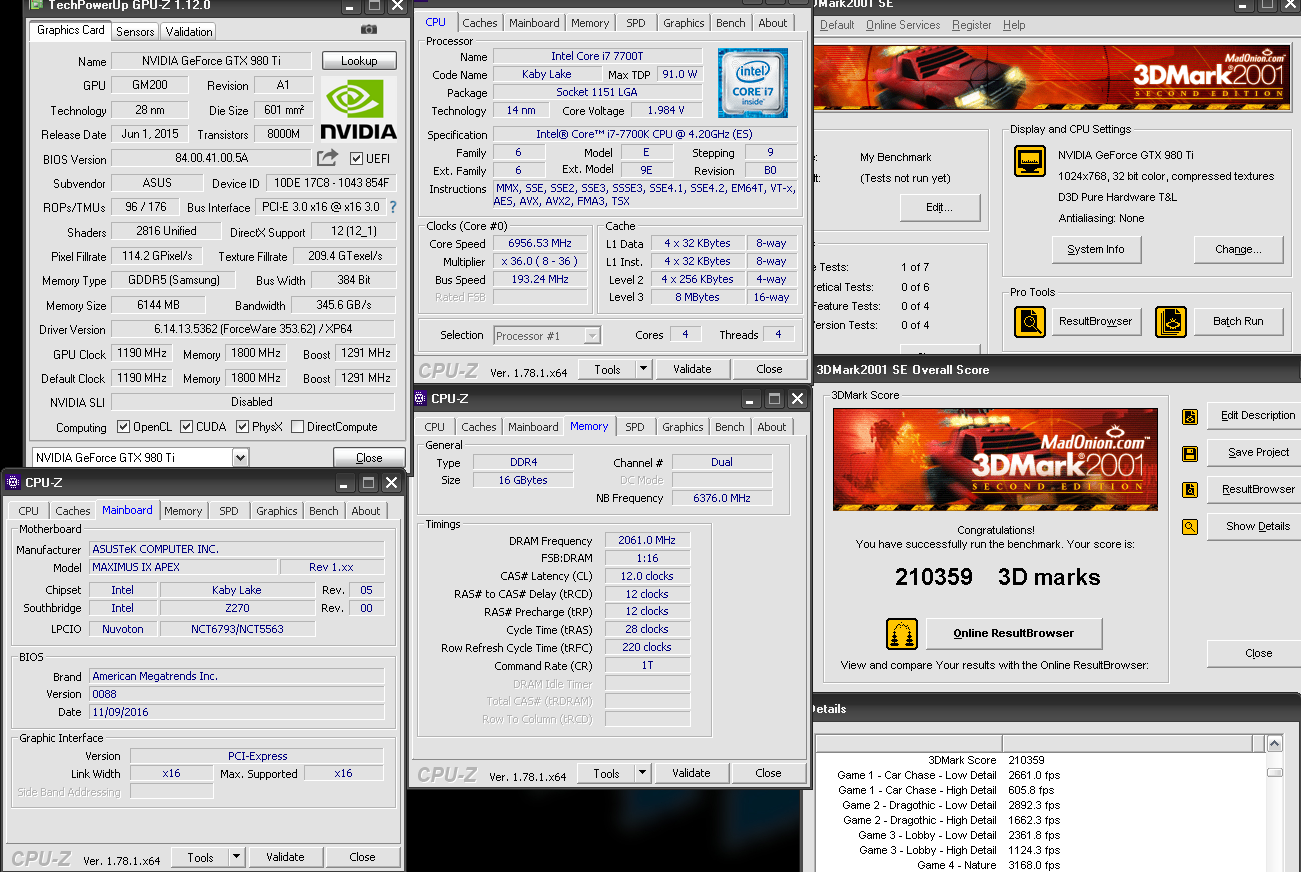Image resolution: width=1301 pixels, height=872 pixels.
Task: Click the magnifier icon beside Show Details
Action: (x=1190, y=526)
